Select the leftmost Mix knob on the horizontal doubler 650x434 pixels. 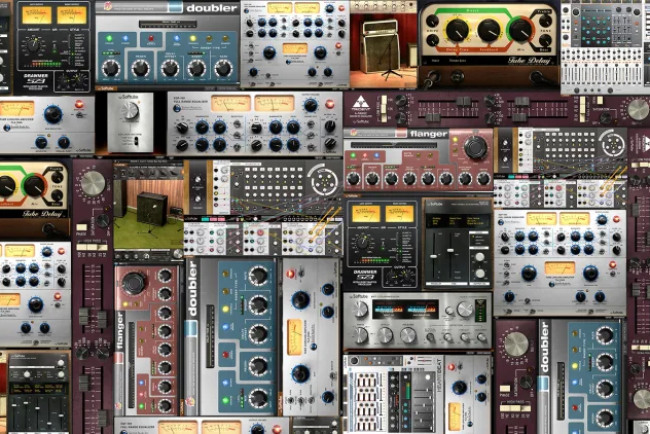[x=111, y=68]
